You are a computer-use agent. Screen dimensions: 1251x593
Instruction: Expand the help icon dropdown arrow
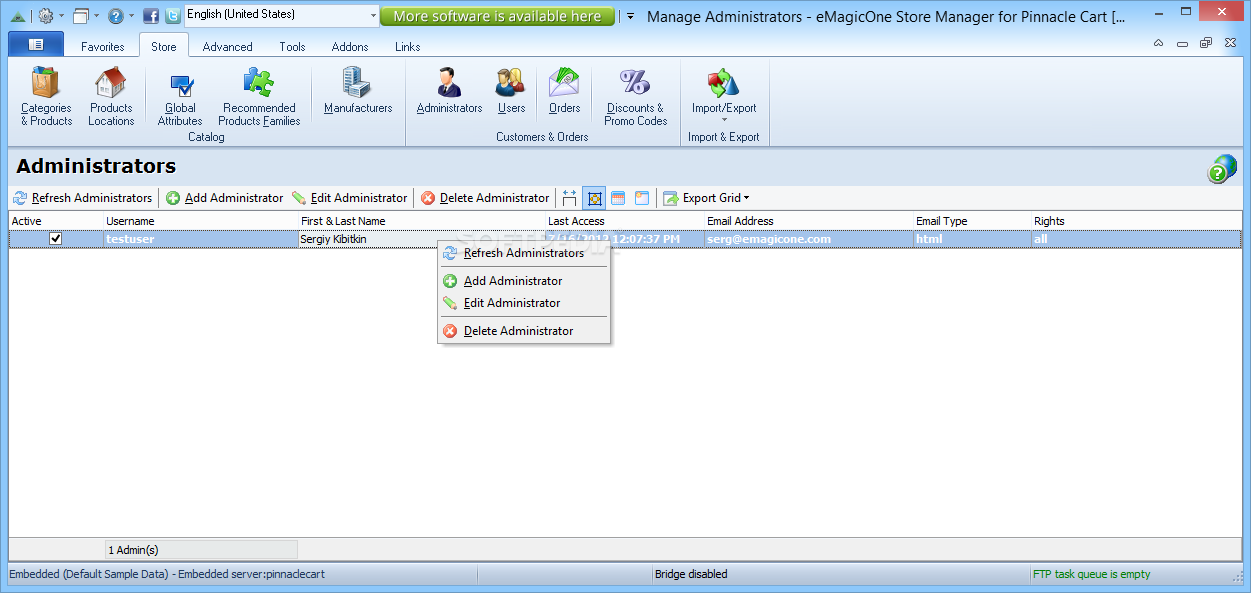[x=131, y=16]
